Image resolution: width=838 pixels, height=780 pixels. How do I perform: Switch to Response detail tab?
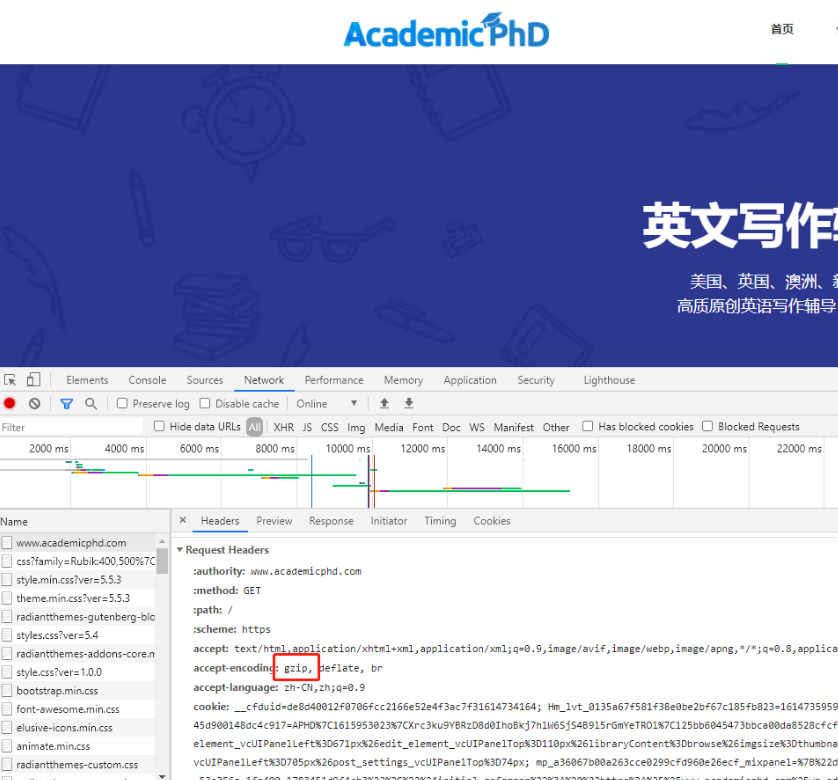click(331, 521)
